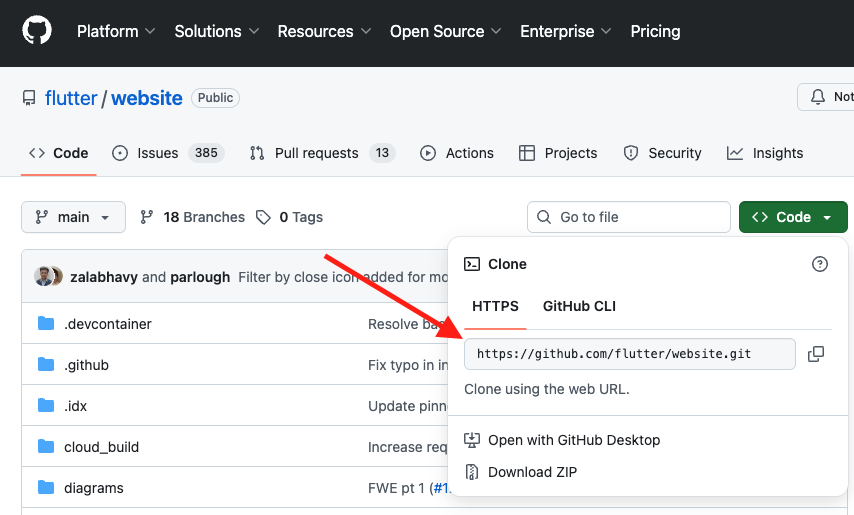This screenshot has height=515, width=854.
Task: Click the commit author avatars
Action: (x=48, y=277)
